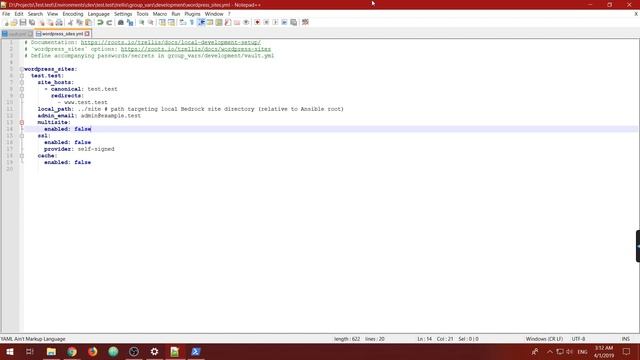Click the Copy toolbar icon
Viewport: 640px width, 360px height.
click(x=79, y=22)
